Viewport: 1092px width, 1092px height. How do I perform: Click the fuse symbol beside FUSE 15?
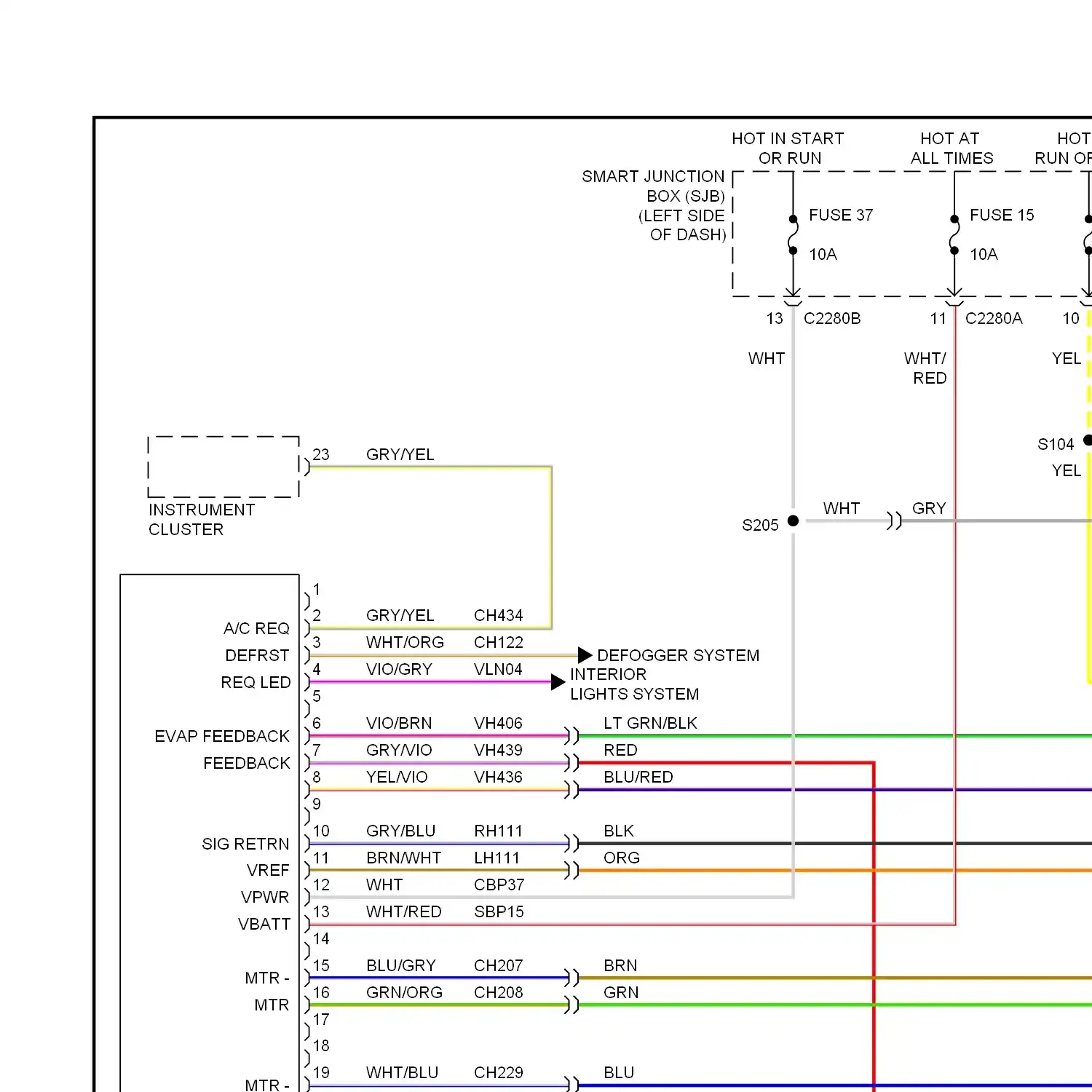tap(954, 234)
